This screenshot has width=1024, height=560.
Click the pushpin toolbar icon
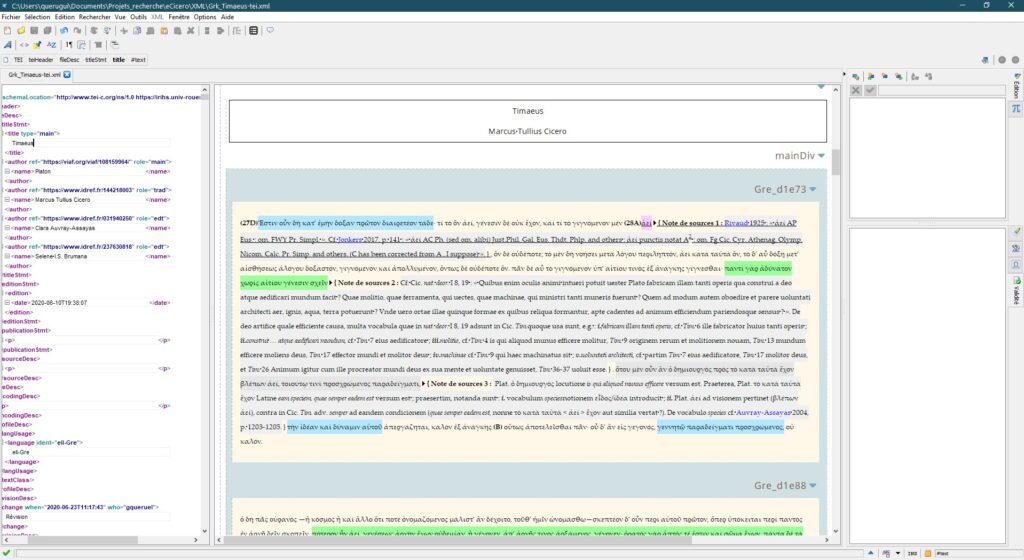coord(37,45)
